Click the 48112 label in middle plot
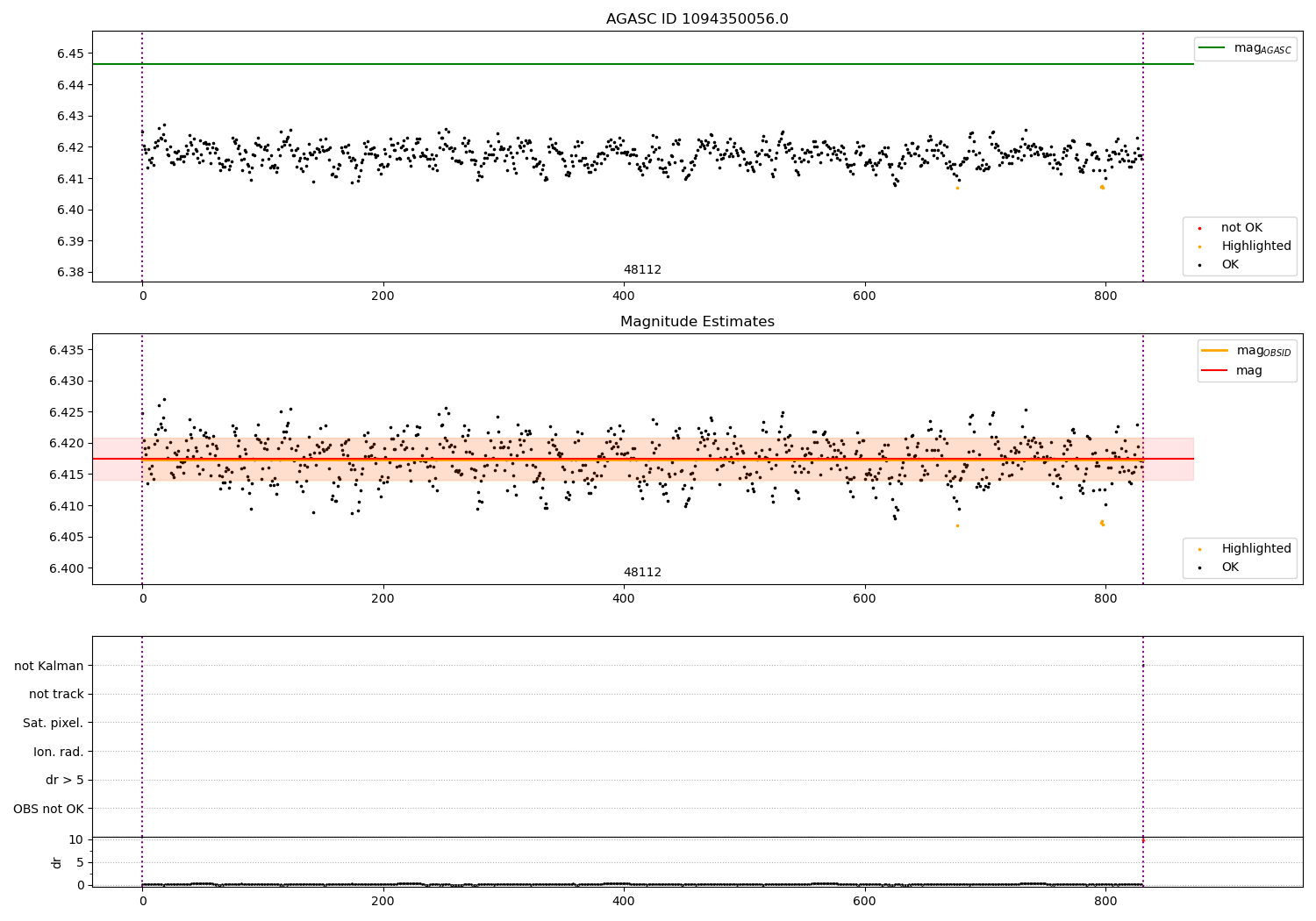The image size is (1316, 921). pyautogui.click(x=642, y=573)
